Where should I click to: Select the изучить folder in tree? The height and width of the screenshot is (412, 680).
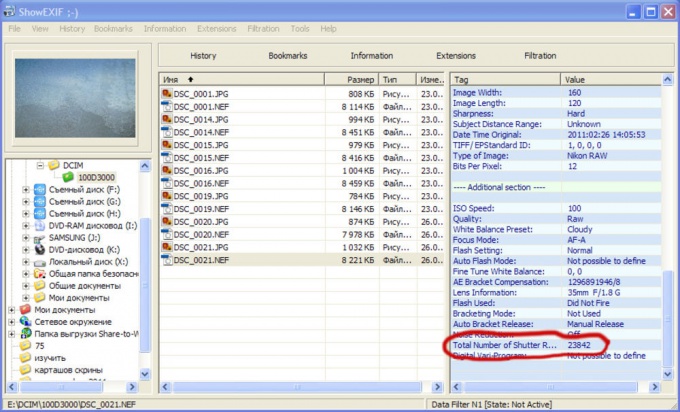click(x=50, y=358)
